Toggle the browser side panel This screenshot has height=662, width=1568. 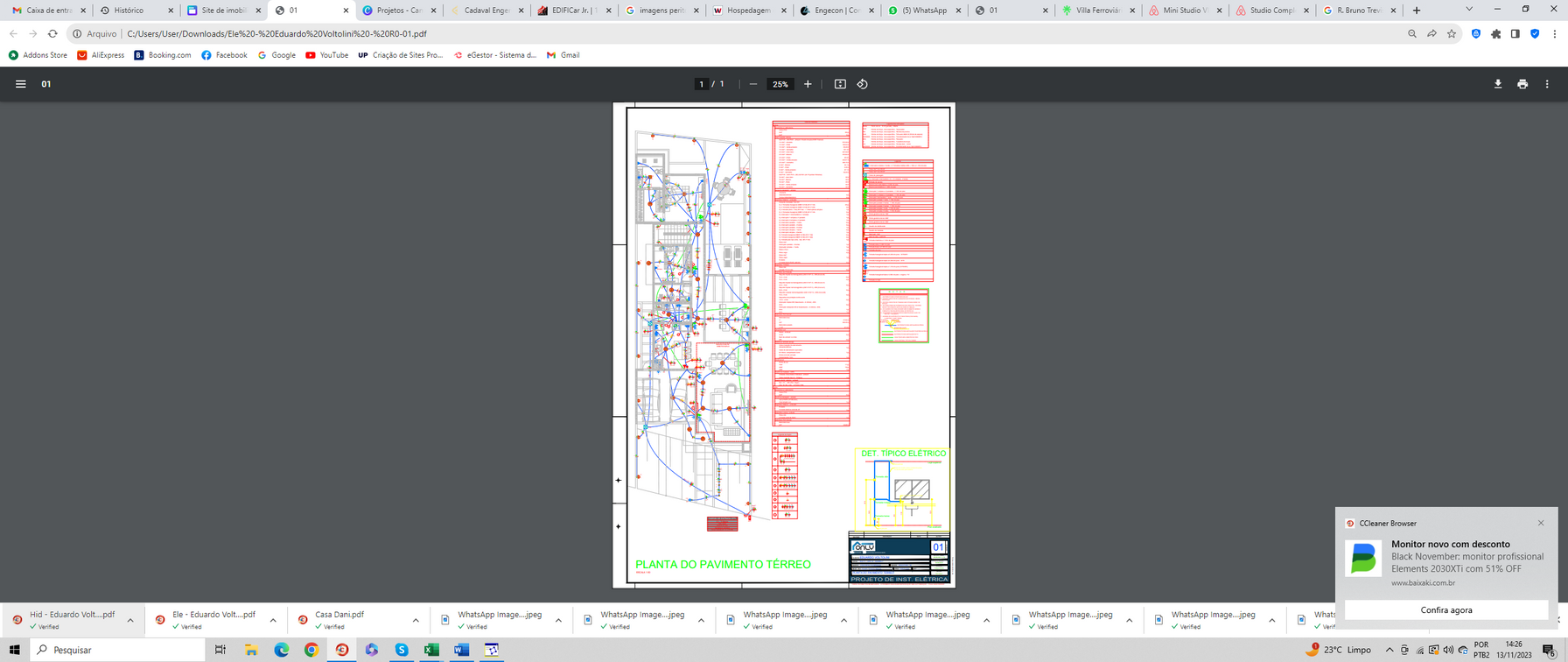click(x=1515, y=34)
